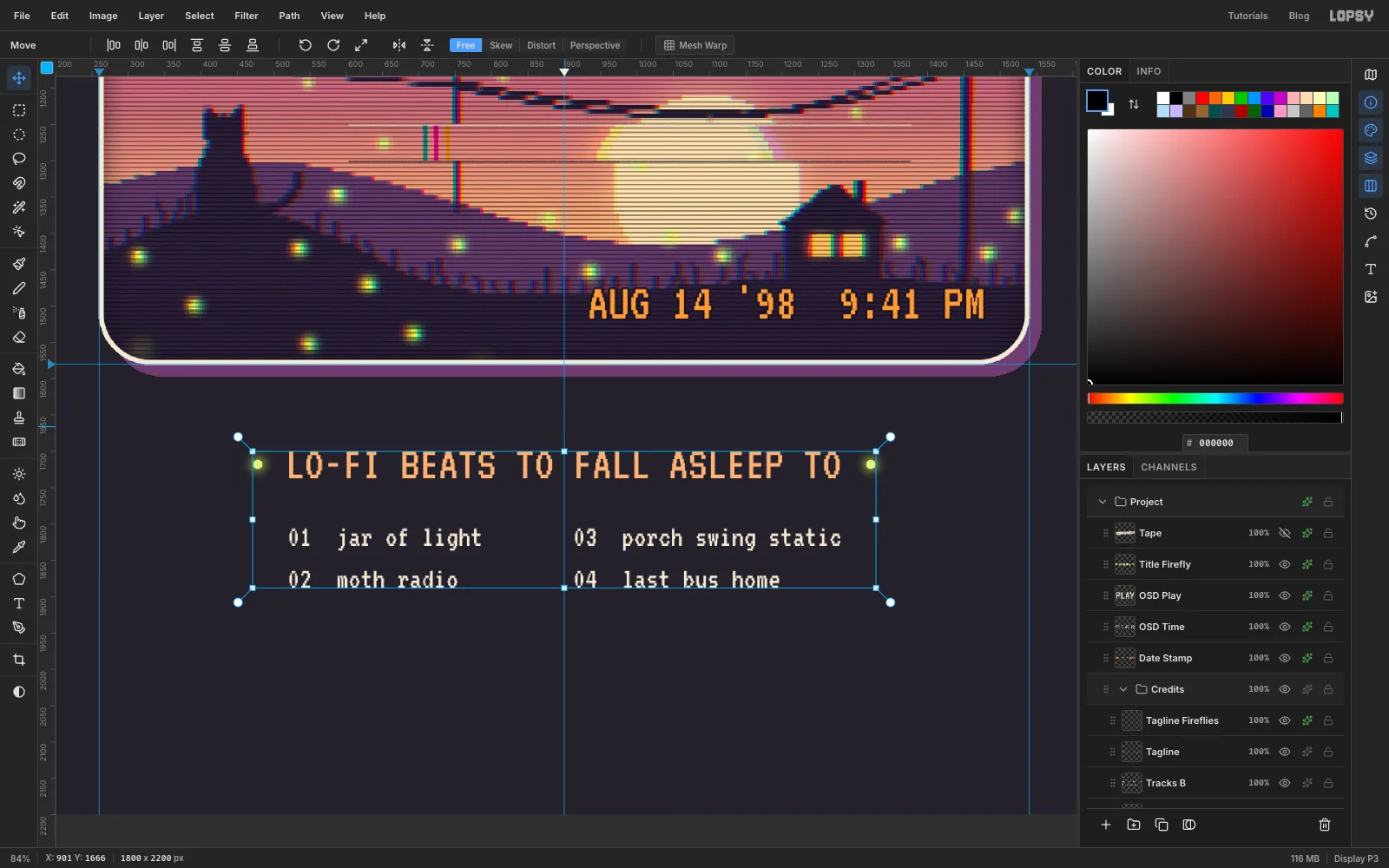Open the history panel icon
This screenshot has width=1389, height=868.
pos(1371,214)
